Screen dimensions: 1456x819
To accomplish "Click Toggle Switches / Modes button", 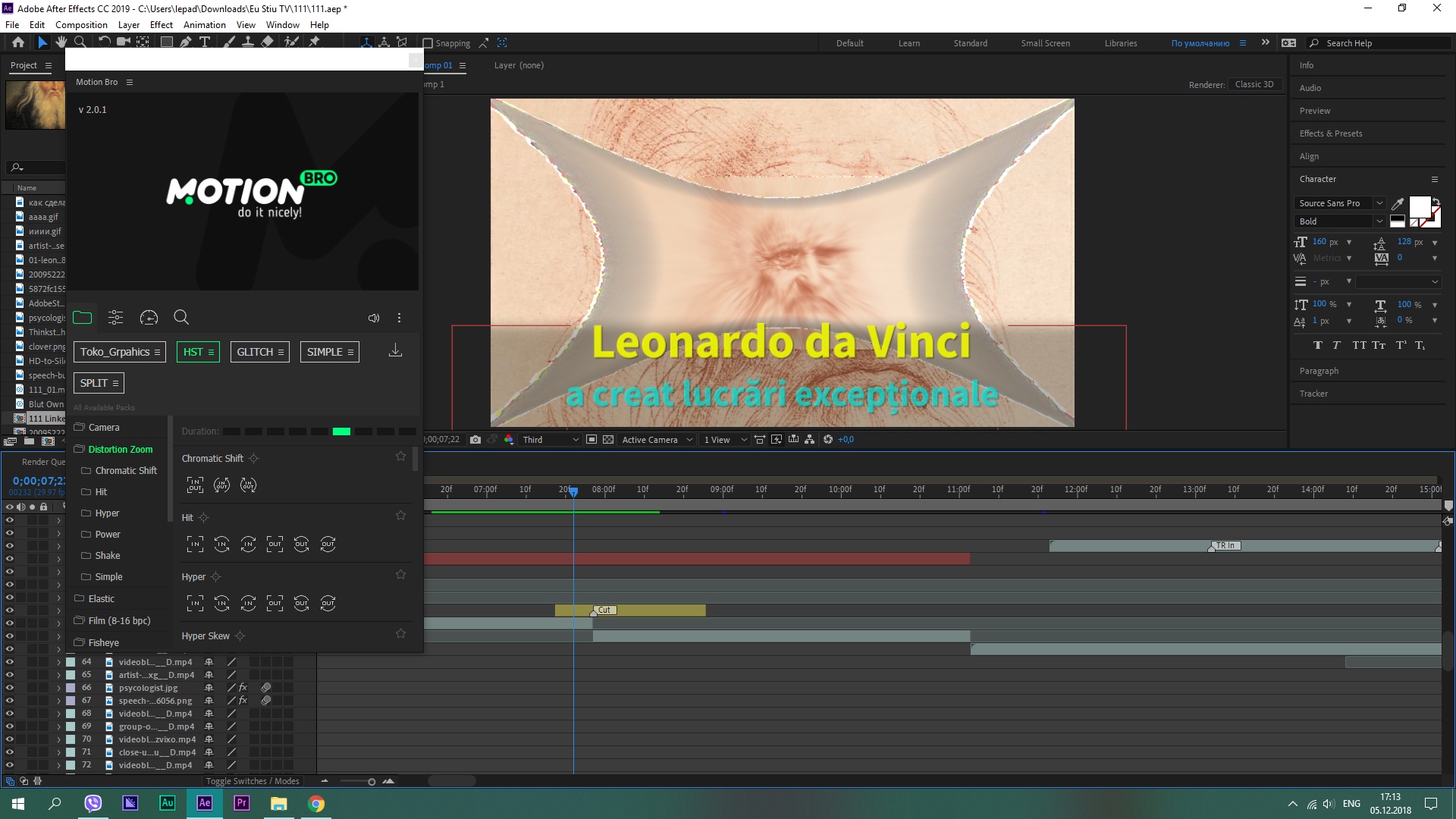I will click(253, 781).
